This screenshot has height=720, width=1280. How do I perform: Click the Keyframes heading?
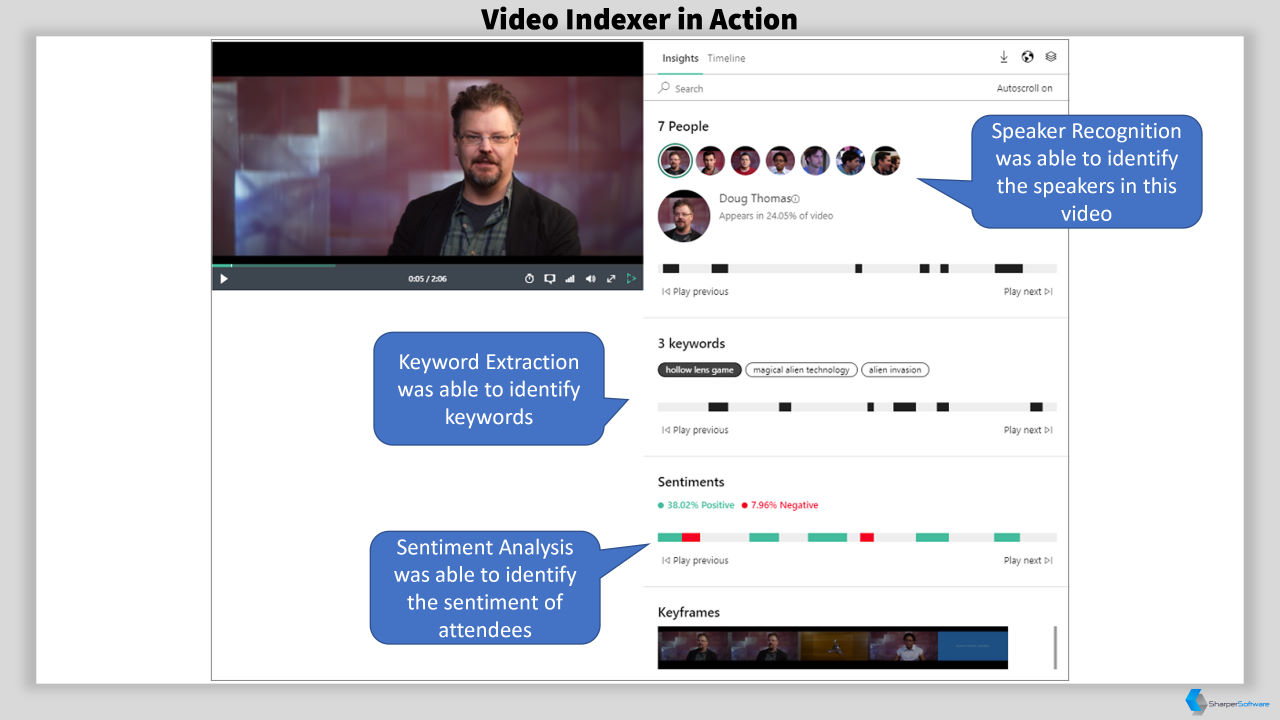[689, 613]
